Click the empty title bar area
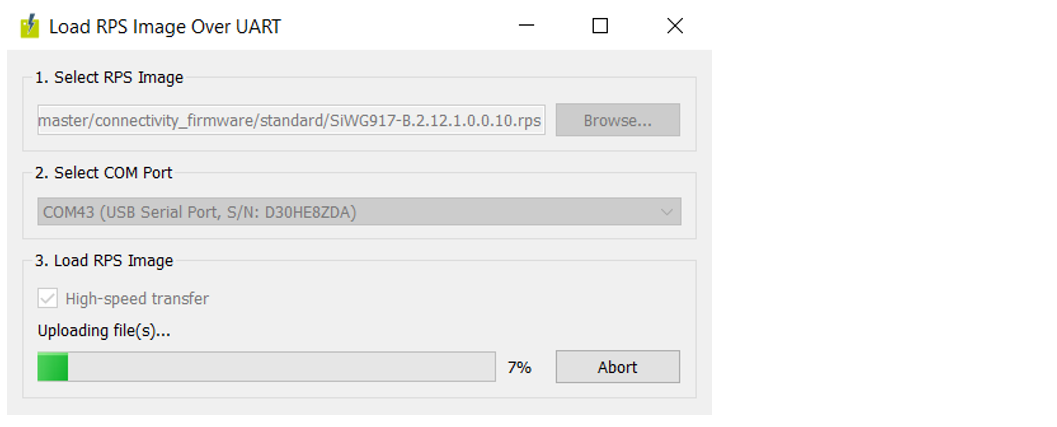Screen dimensions: 1057x427 (x=400, y=26)
